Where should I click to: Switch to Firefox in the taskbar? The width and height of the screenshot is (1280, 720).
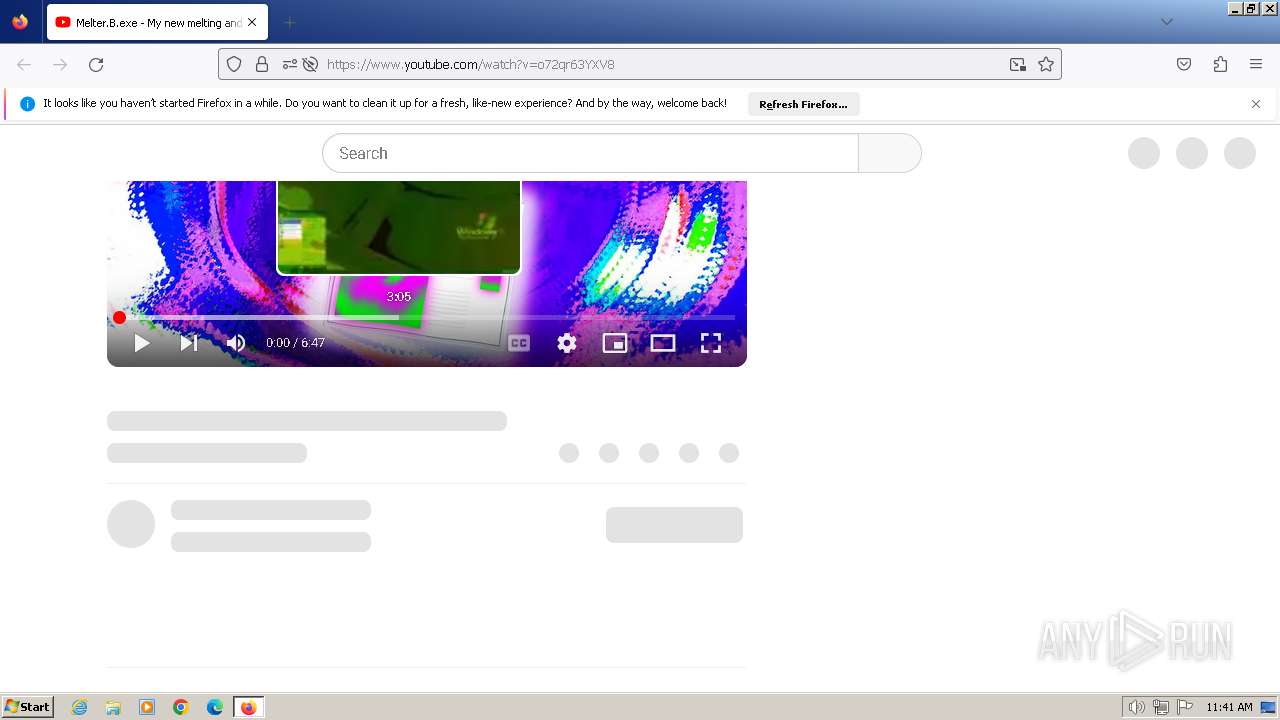(248, 707)
